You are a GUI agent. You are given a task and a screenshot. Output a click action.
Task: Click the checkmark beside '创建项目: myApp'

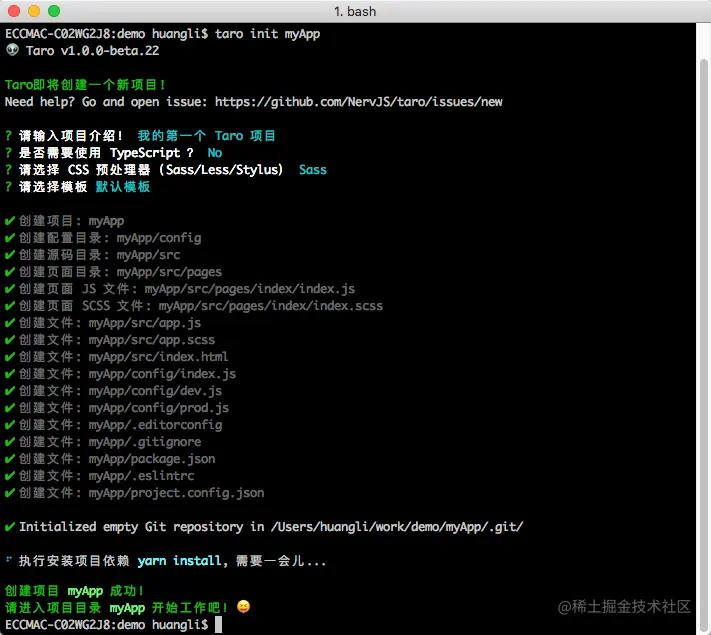point(10,221)
